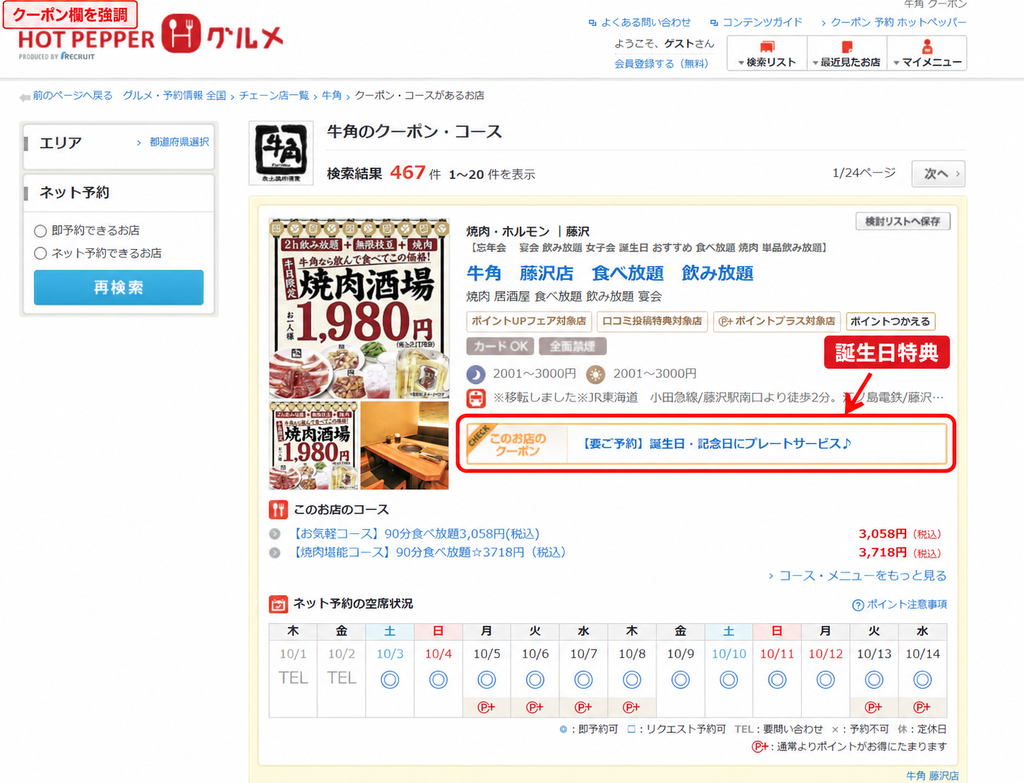Image resolution: width=1024 pixels, height=783 pixels.
Task: Open 焼肉堪能コース 90分食べ放題 link
Action: point(428,552)
